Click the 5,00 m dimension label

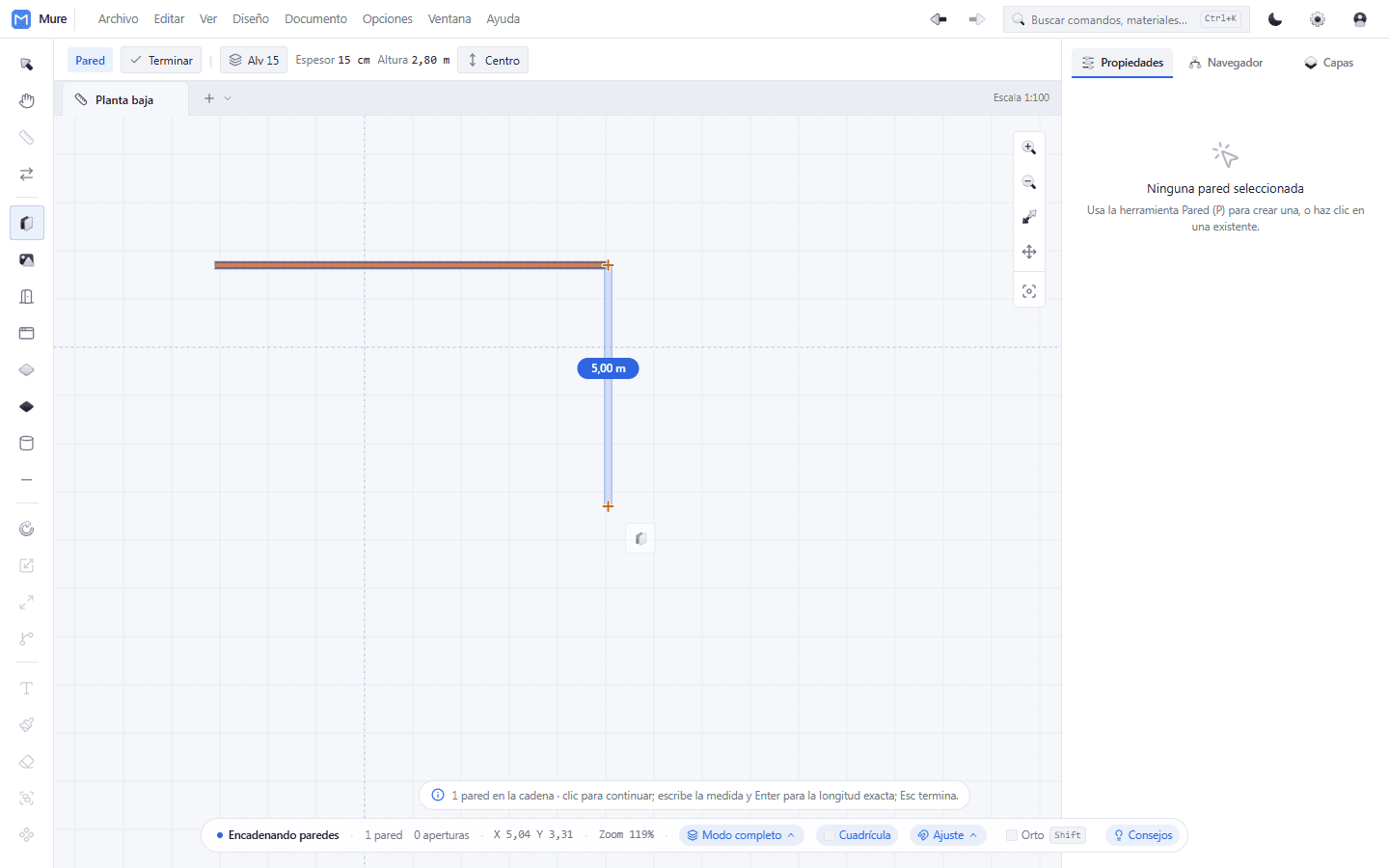[x=608, y=368]
